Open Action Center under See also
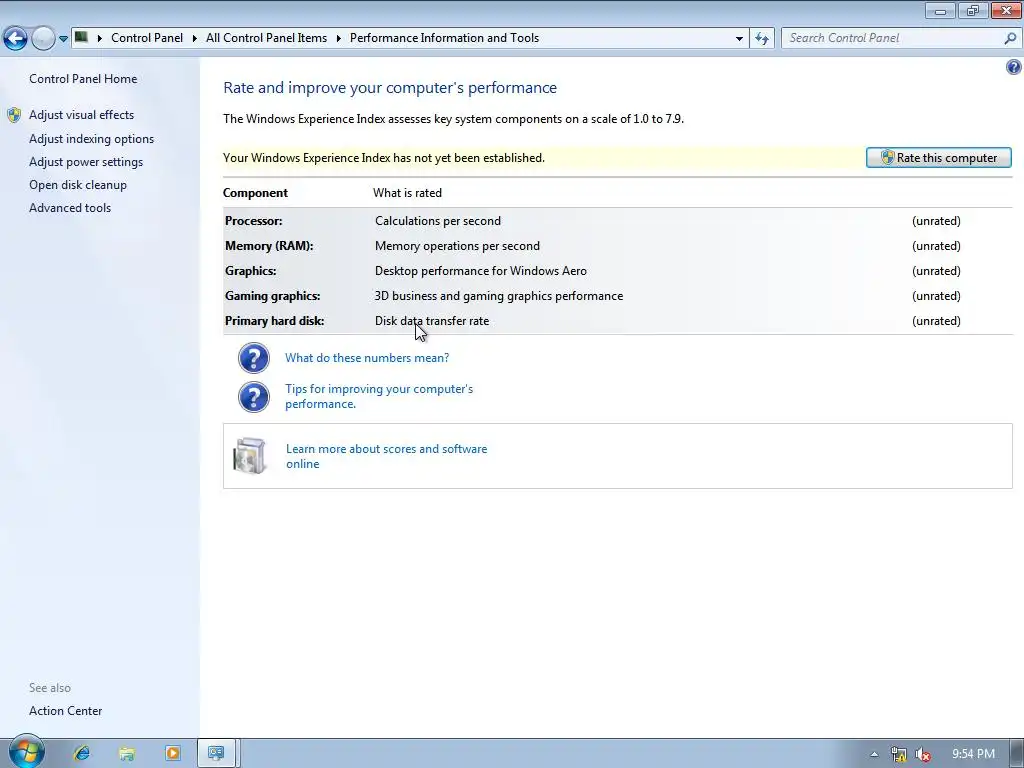Image resolution: width=1024 pixels, height=768 pixels. click(65, 711)
